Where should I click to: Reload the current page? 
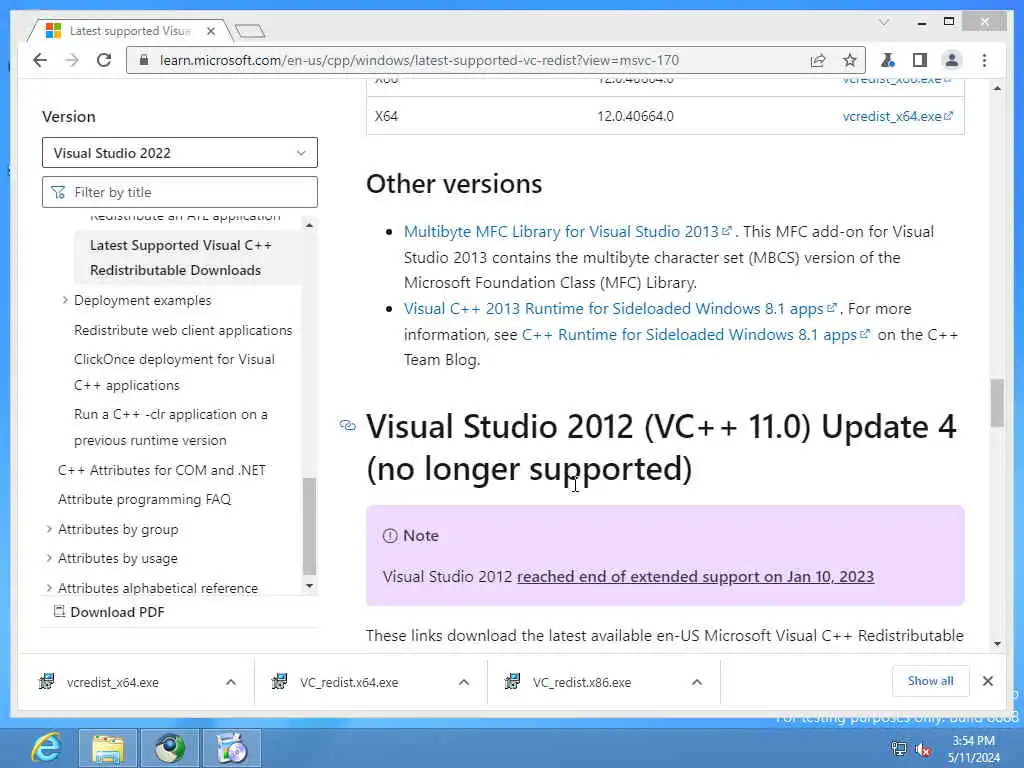click(x=104, y=60)
